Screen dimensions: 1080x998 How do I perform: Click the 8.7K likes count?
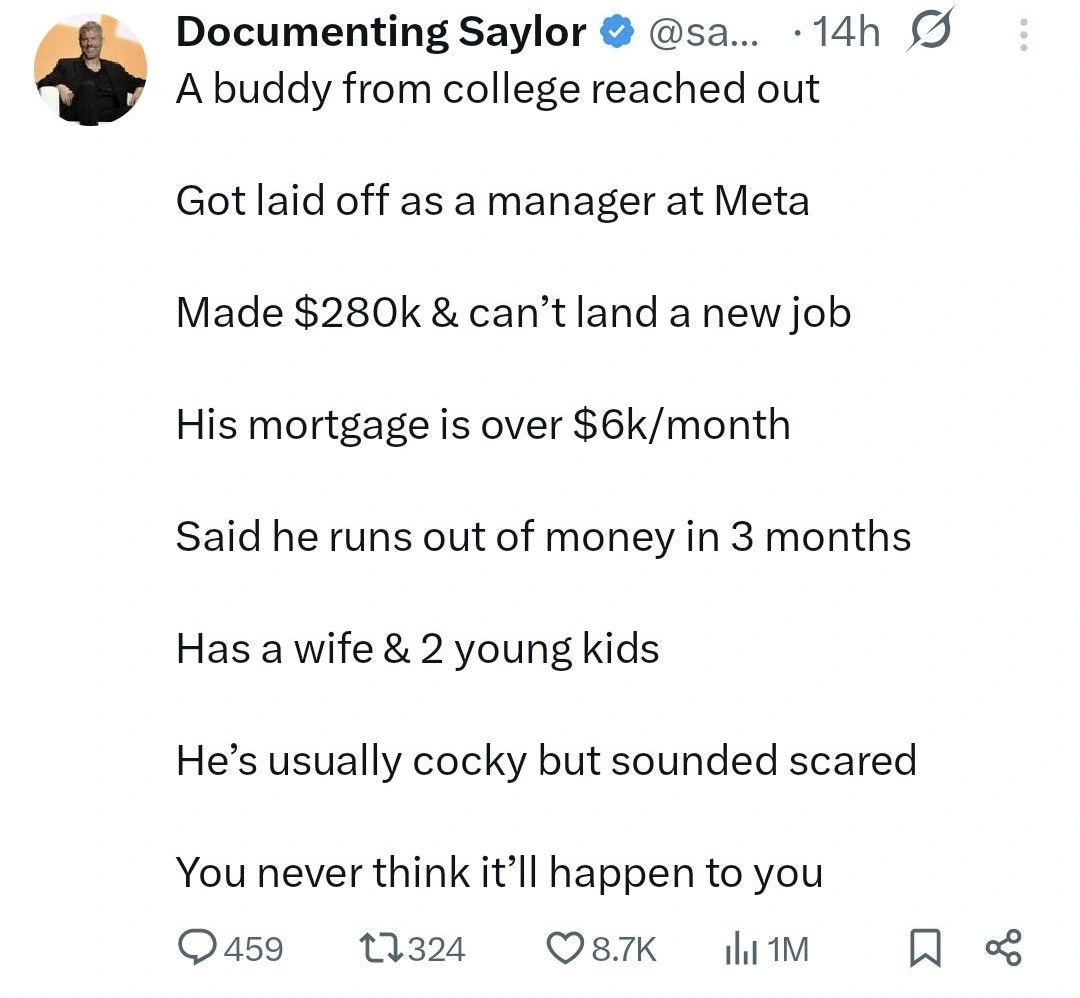(624, 948)
